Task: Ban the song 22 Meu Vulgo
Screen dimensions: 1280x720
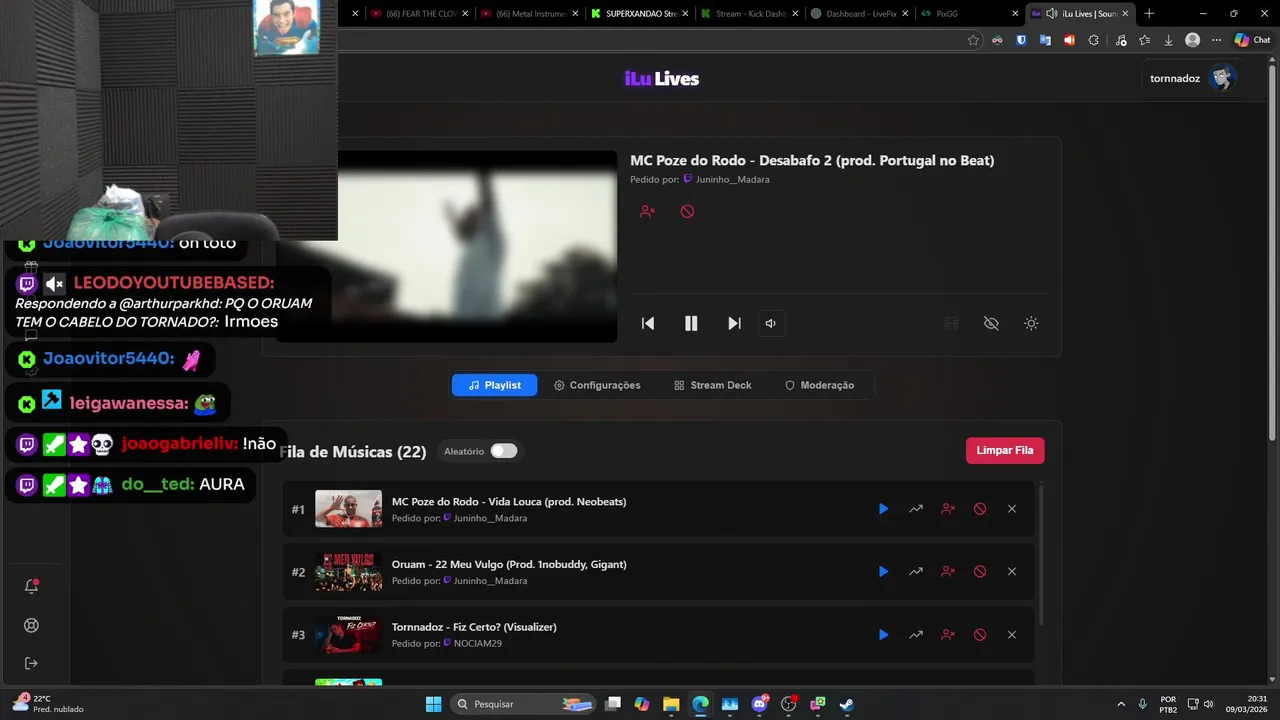Action: coord(980,572)
